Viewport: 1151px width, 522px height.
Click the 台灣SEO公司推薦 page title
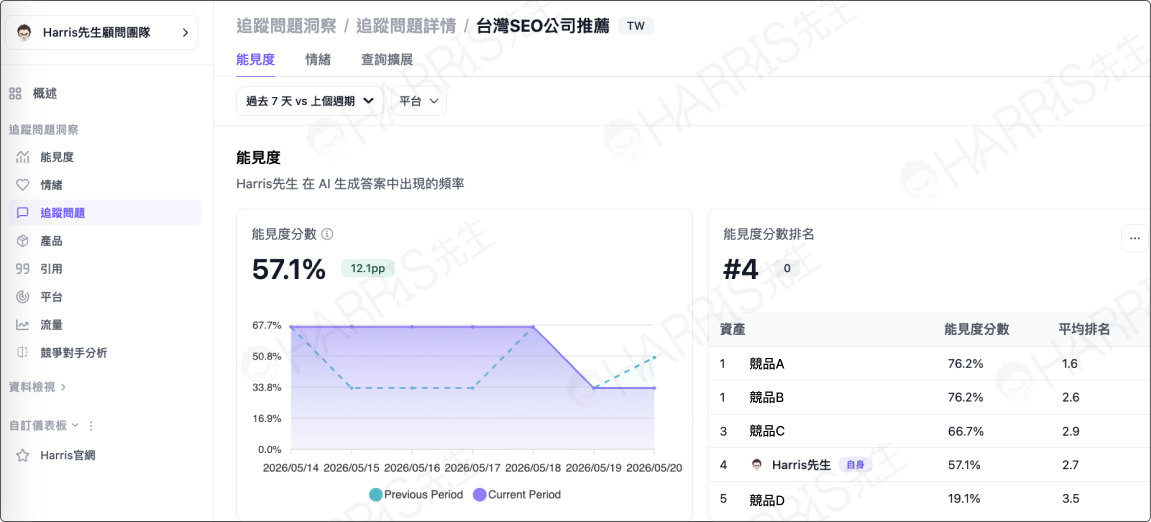pyautogui.click(x=542, y=26)
